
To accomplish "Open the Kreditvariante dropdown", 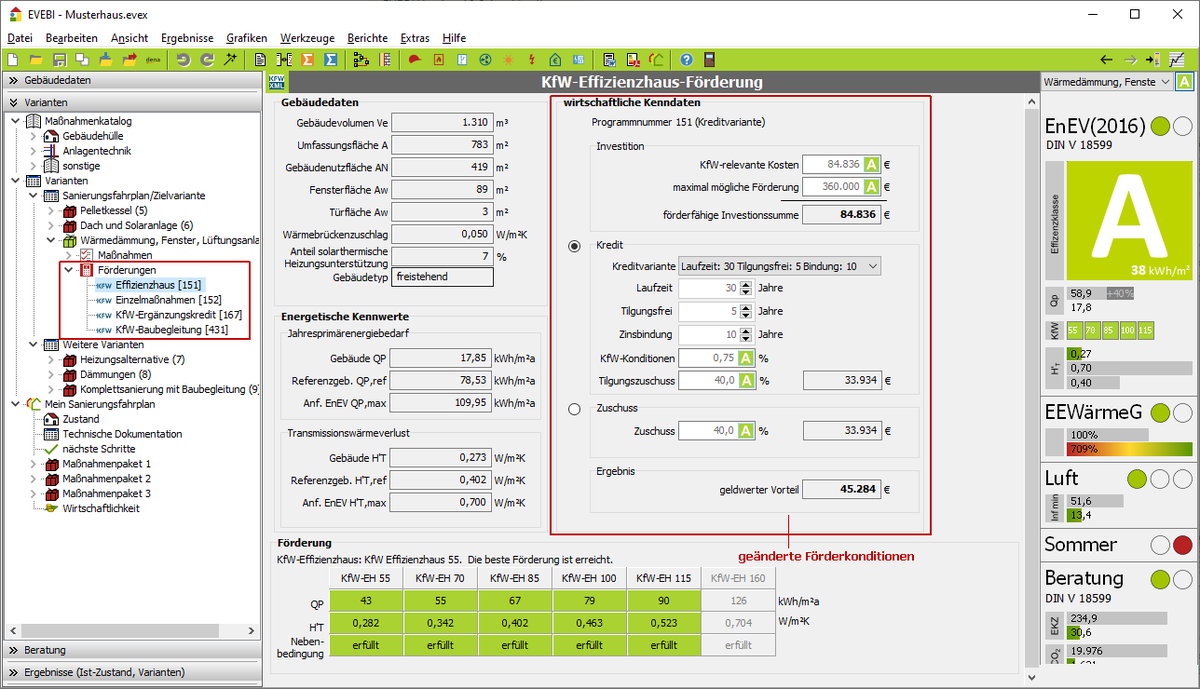I will [779, 266].
